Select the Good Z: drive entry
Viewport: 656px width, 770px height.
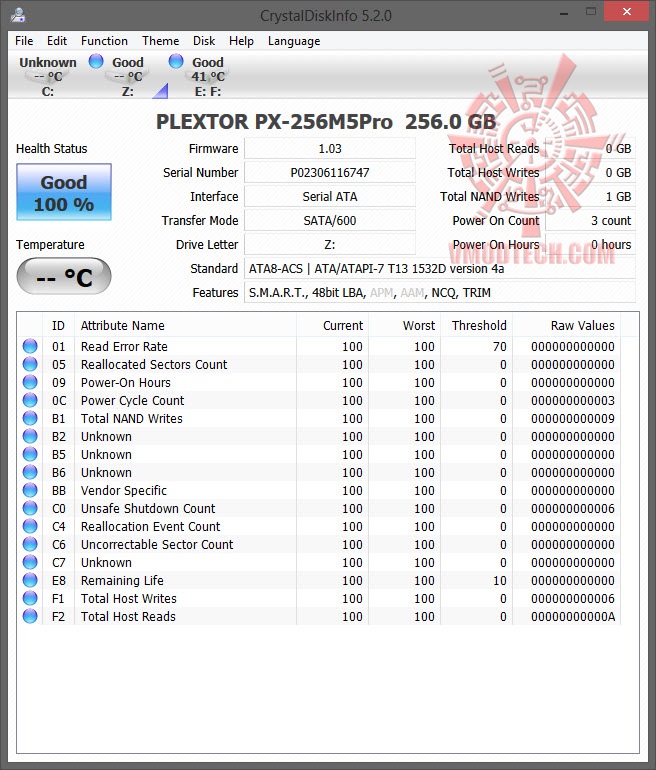point(128,77)
